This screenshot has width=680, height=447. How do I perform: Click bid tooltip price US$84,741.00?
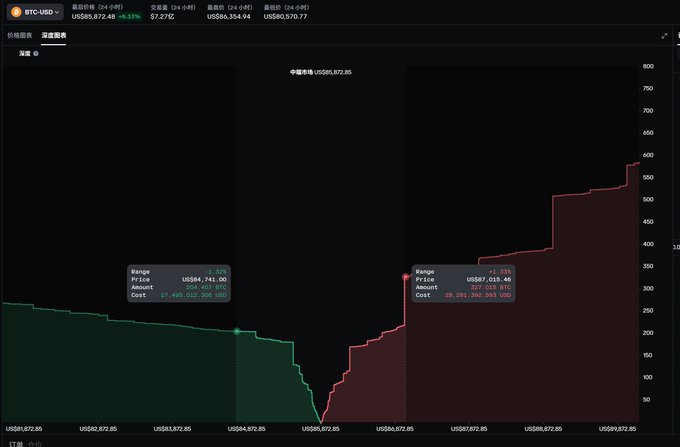pos(204,280)
